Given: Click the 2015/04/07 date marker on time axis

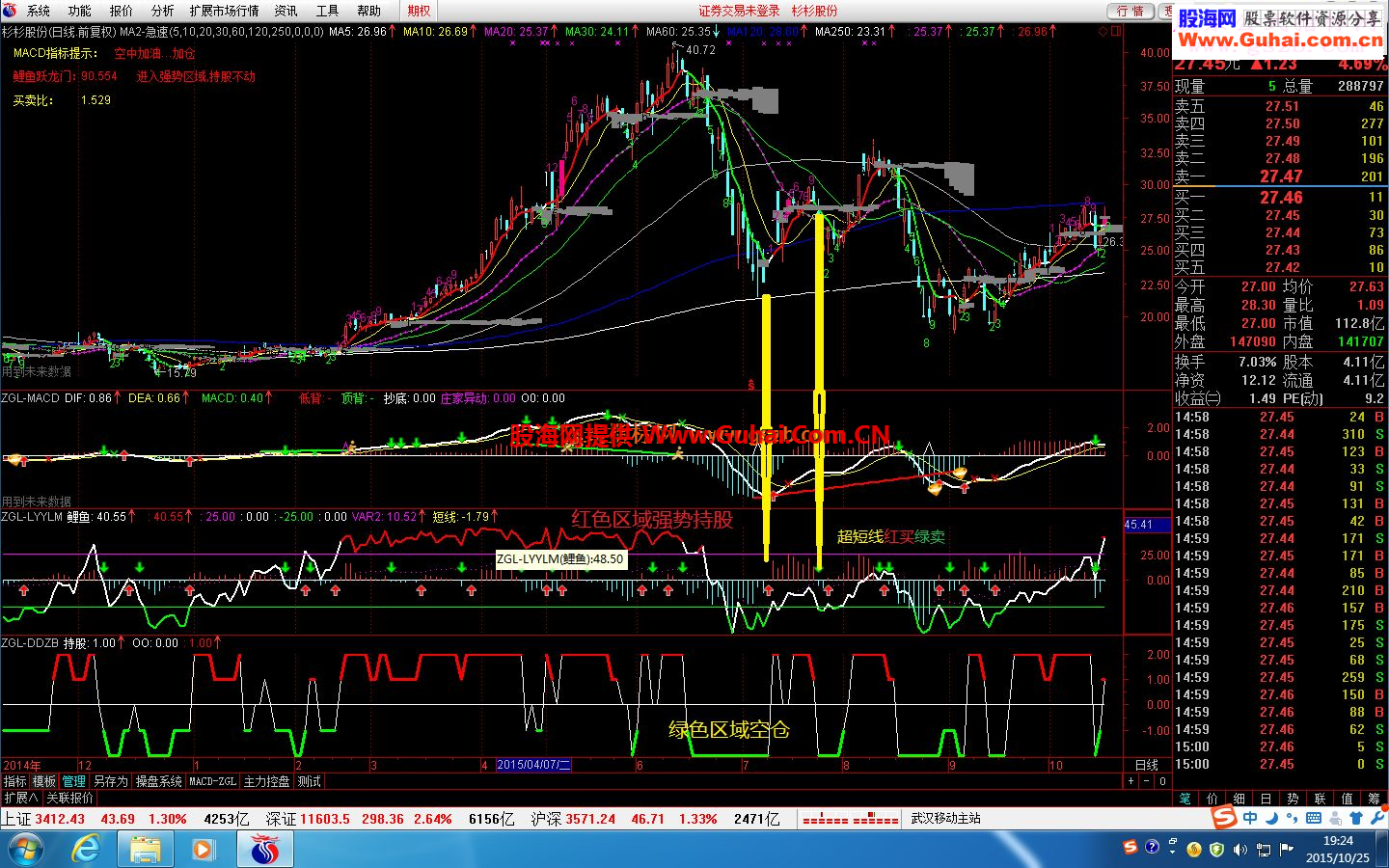Looking at the screenshot, I should point(533,765).
